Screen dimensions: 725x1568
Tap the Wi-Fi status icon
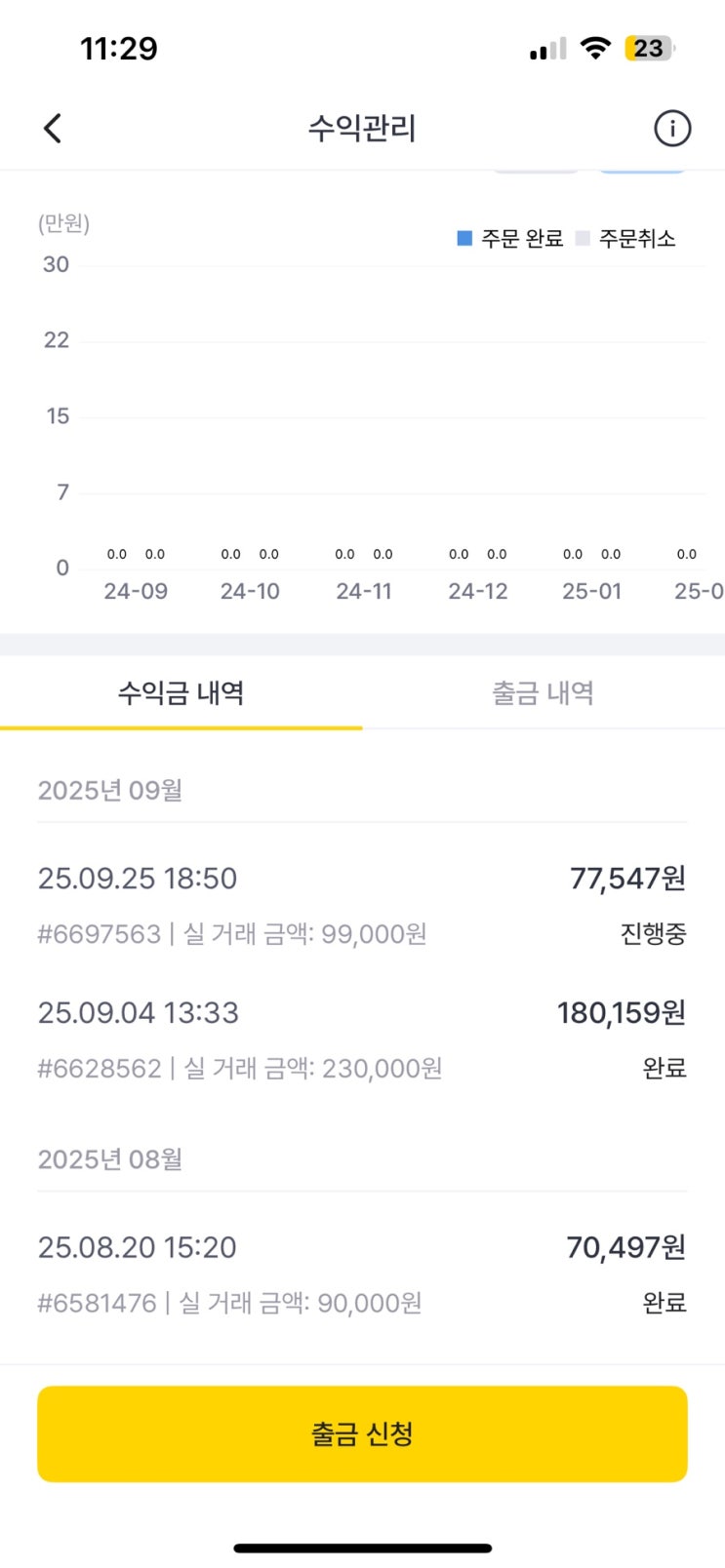click(594, 48)
